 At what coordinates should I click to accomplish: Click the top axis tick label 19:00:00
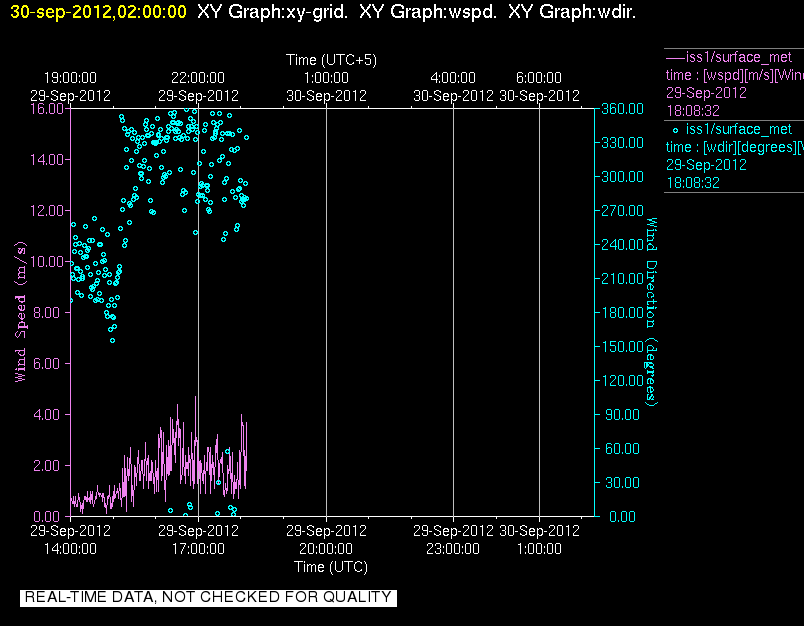[x=70, y=78]
